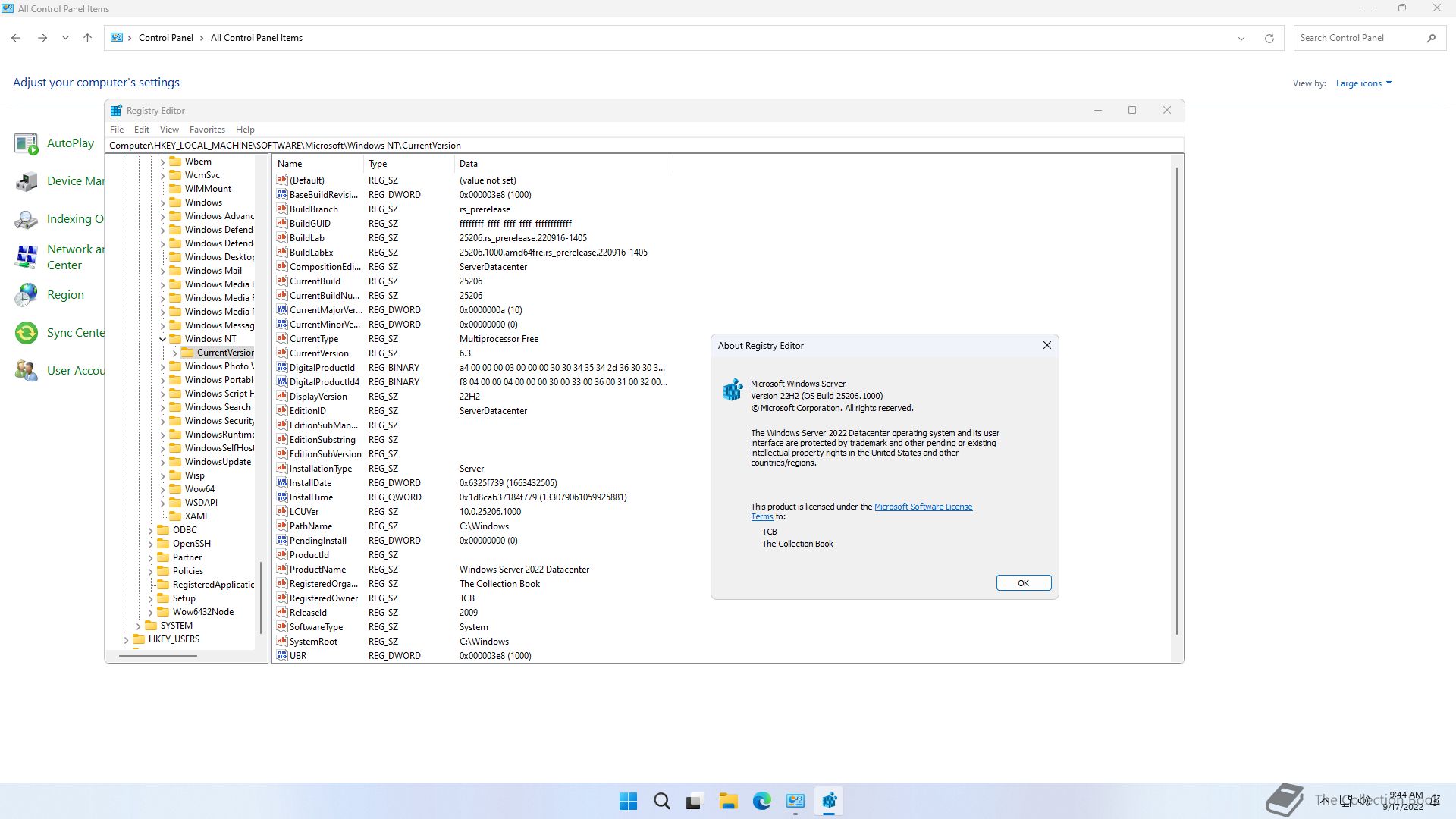This screenshot has width=1456, height=819.
Task: Open the View by Large icons dropdown
Action: click(x=1363, y=83)
